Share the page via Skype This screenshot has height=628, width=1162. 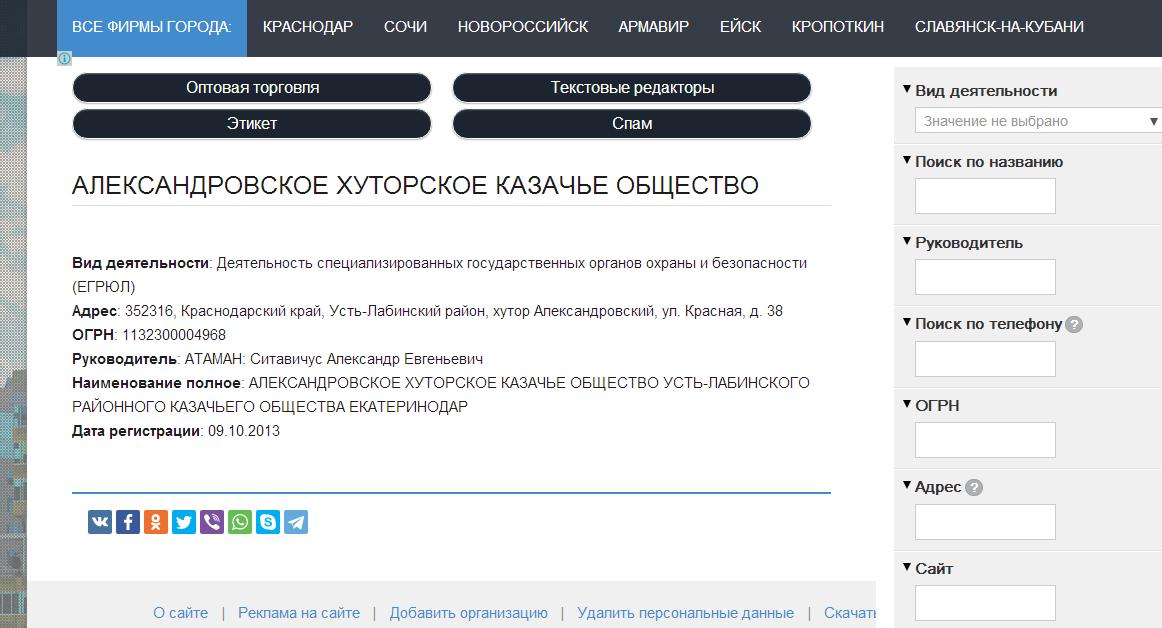pos(268,522)
